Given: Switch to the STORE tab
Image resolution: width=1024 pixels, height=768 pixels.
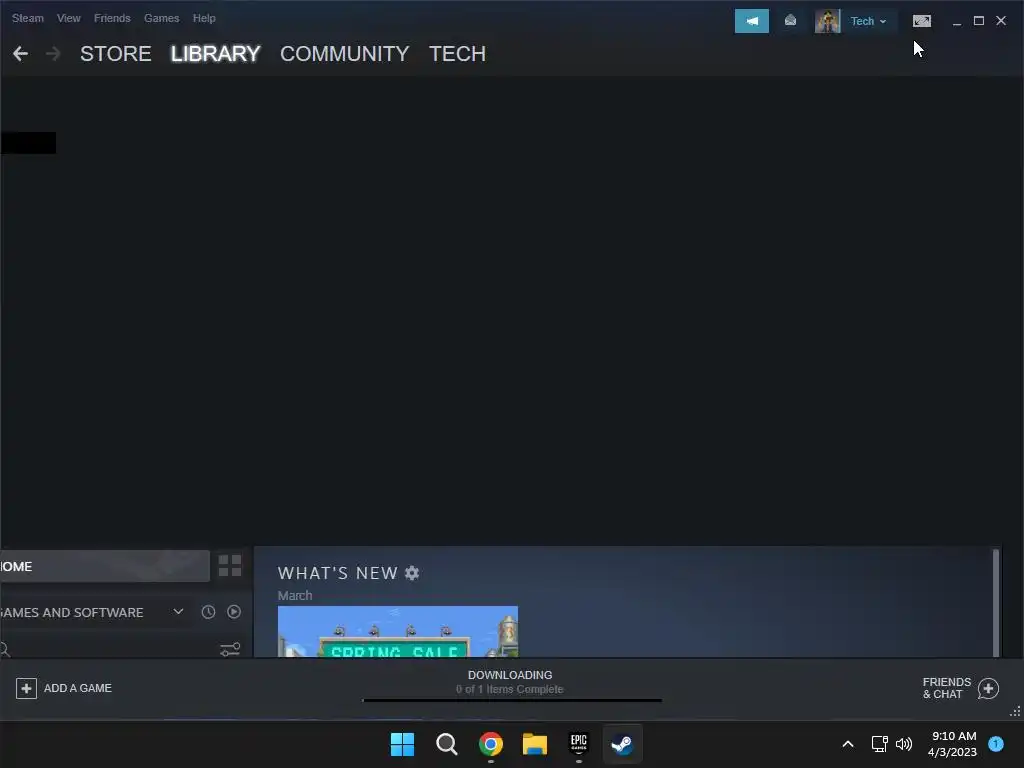Looking at the screenshot, I should tap(116, 54).
